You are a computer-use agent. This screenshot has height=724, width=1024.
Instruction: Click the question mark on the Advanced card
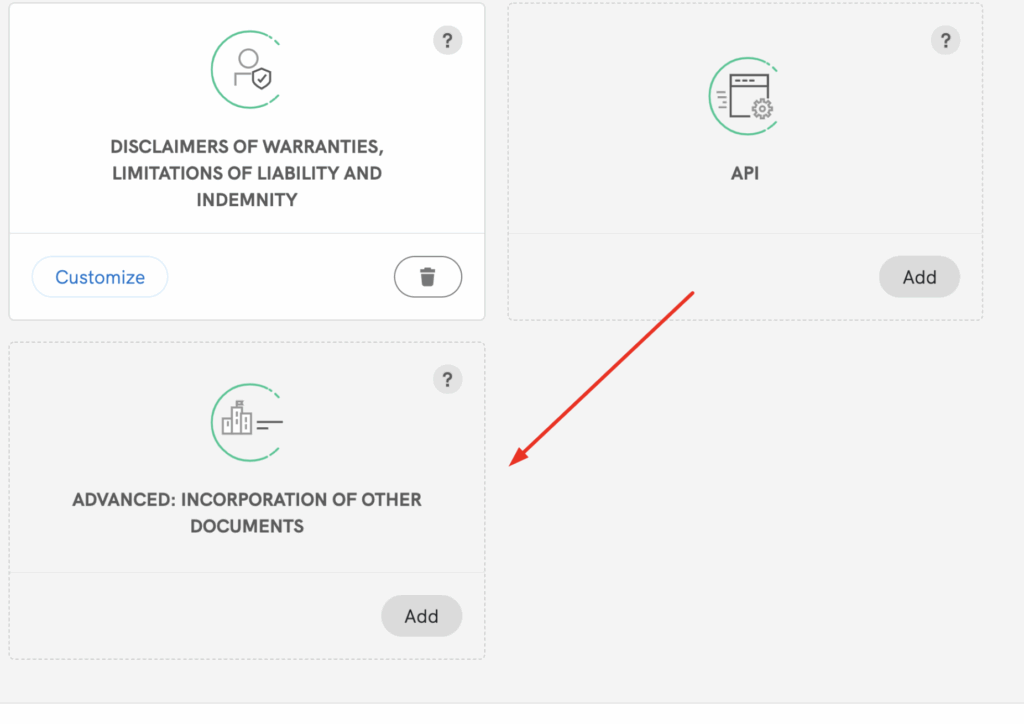click(x=447, y=379)
